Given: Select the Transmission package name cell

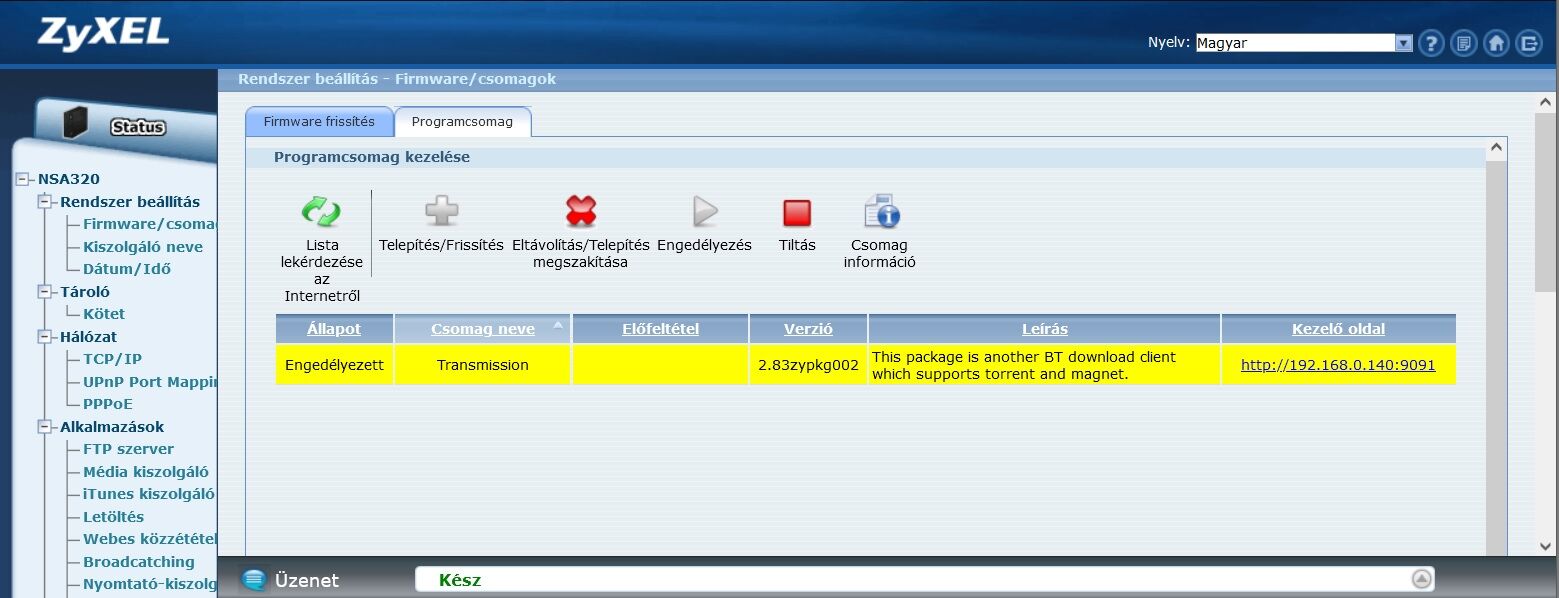Looking at the screenshot, I should click(483, 365).
